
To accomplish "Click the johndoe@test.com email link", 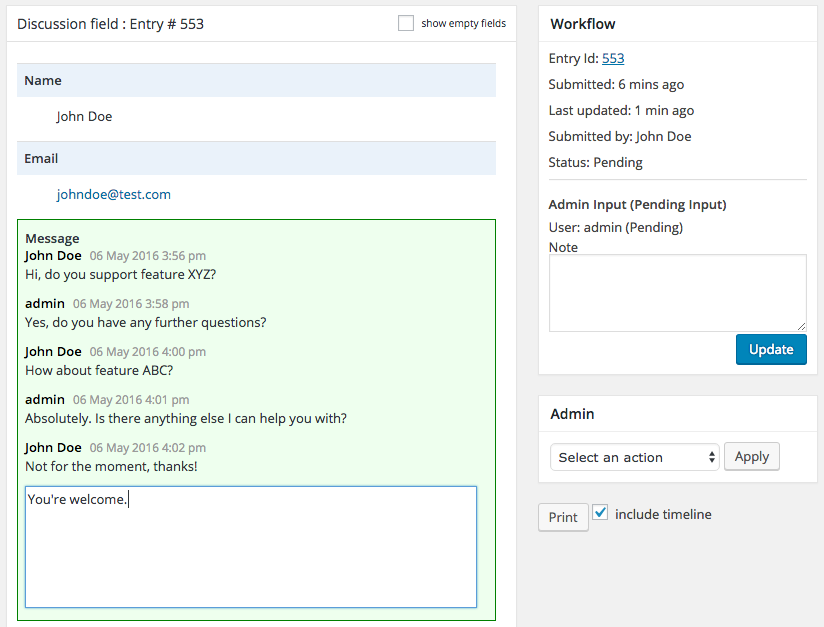I will point(113,195).
